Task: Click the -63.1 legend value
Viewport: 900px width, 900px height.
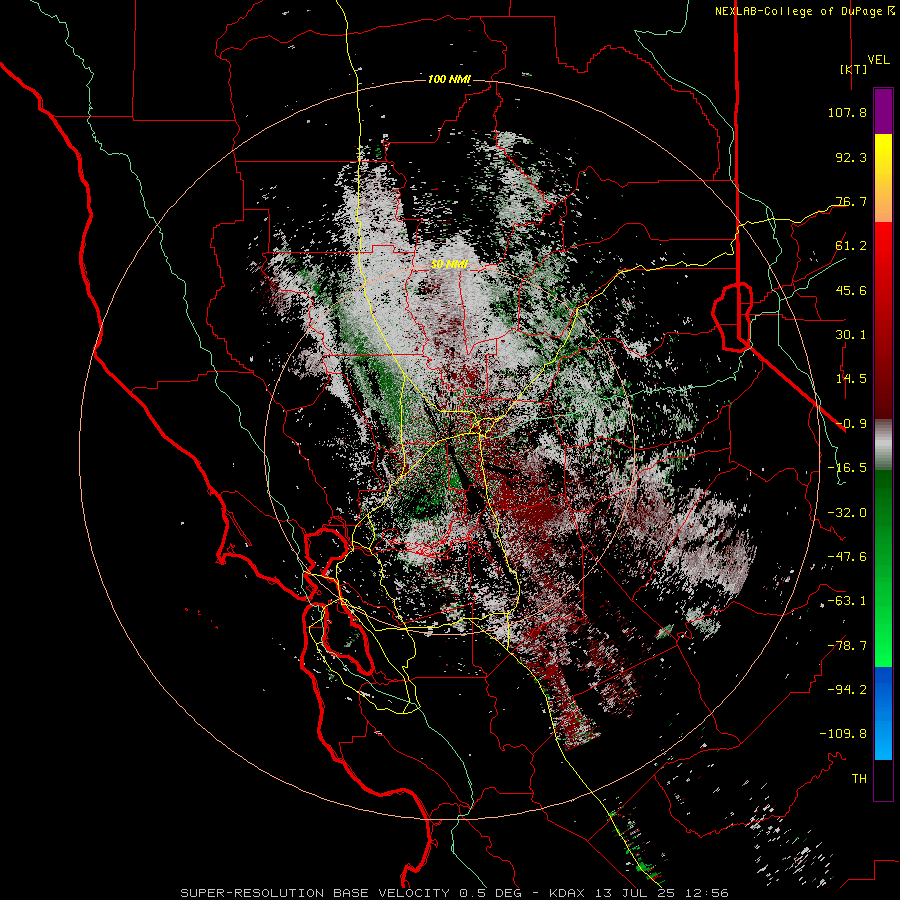Action: coord(847,601)
